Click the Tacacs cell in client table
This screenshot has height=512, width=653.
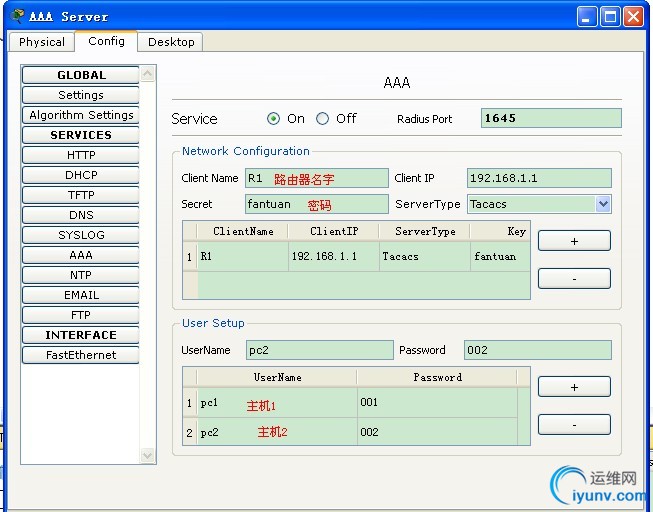click(424, 256)
